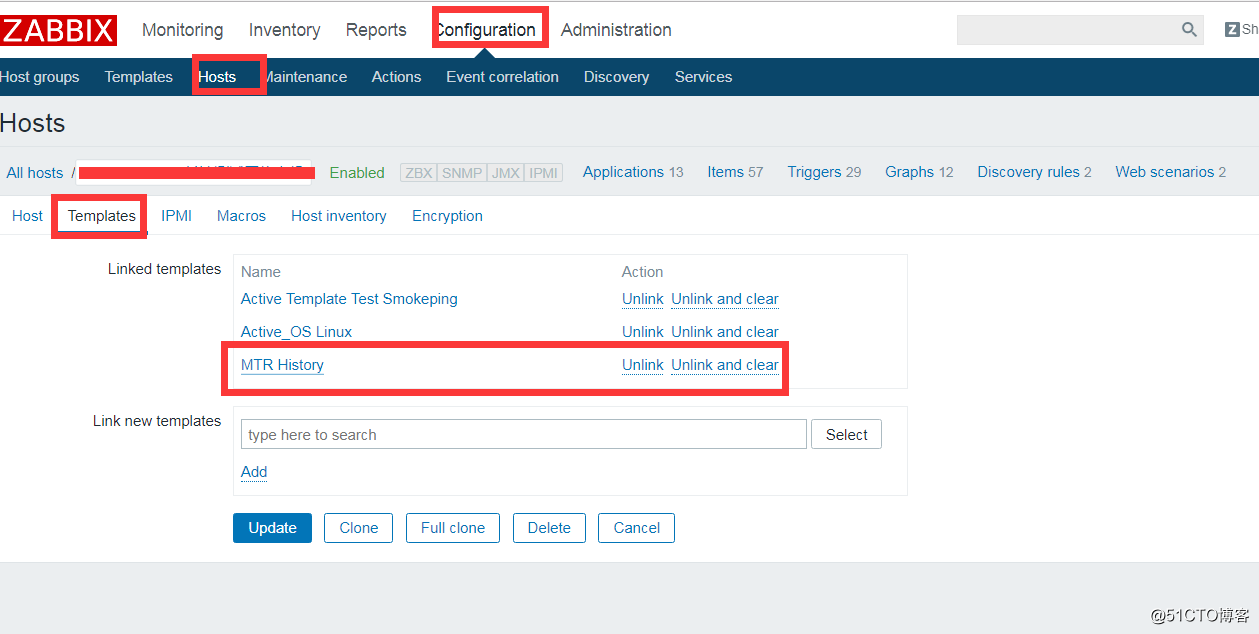Click the All hosts breadcrumb link

[35, 173]
